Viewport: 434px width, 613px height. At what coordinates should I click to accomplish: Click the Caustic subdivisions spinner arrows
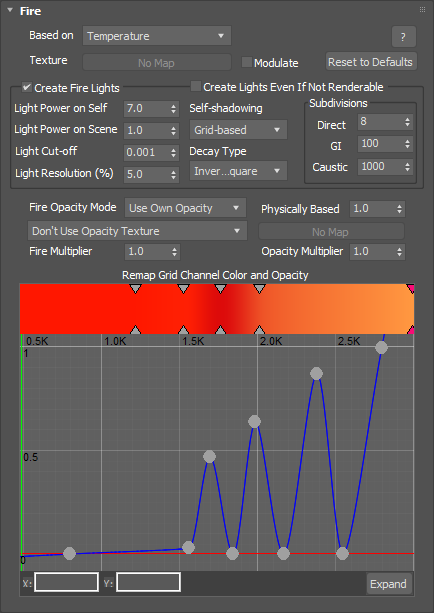pyautogui.click(x=407, y=167)
